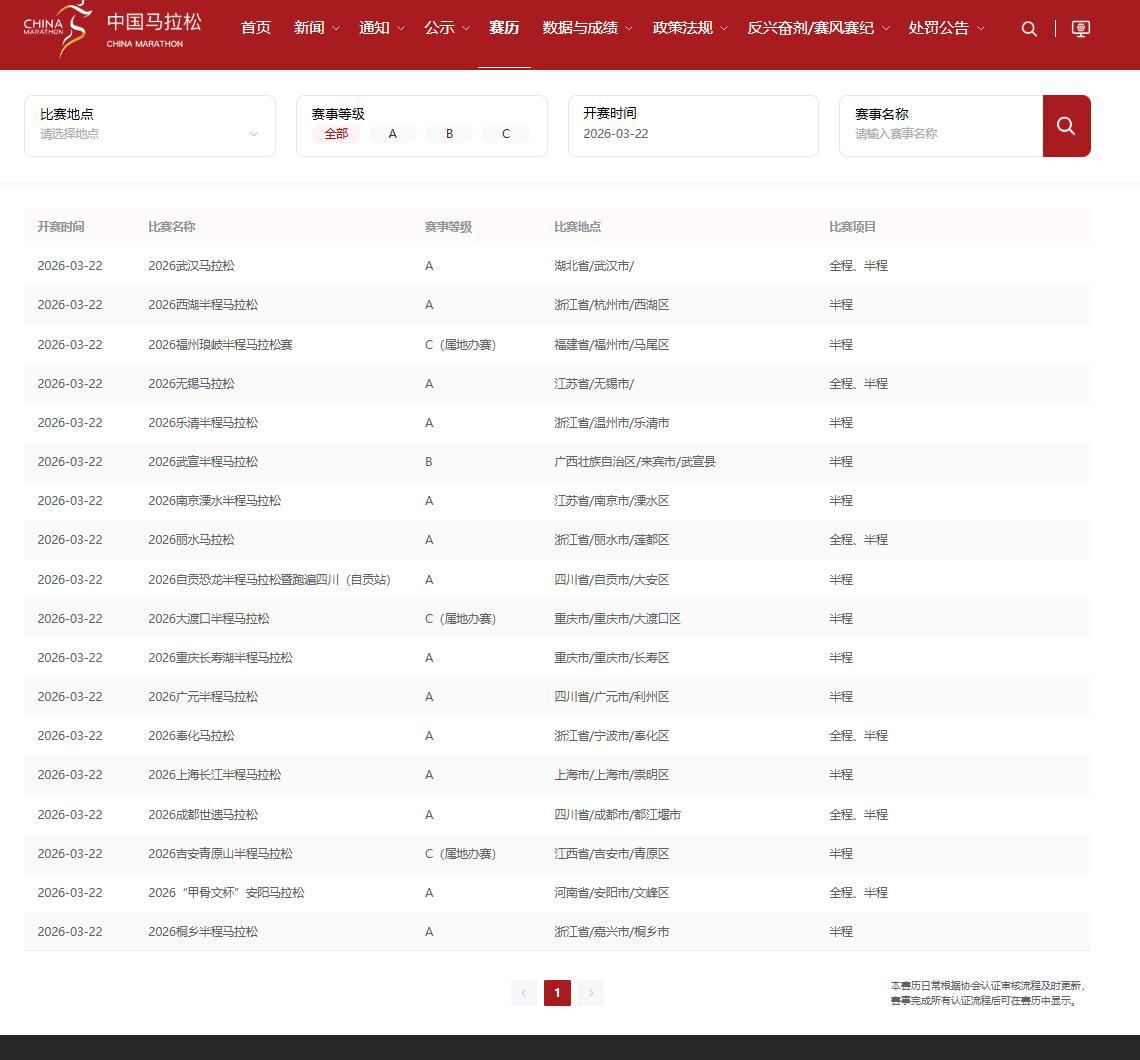Viewport: 1140px width, 1060px height.
Task: Filter events by level A
Action: (x=392, y=134)
